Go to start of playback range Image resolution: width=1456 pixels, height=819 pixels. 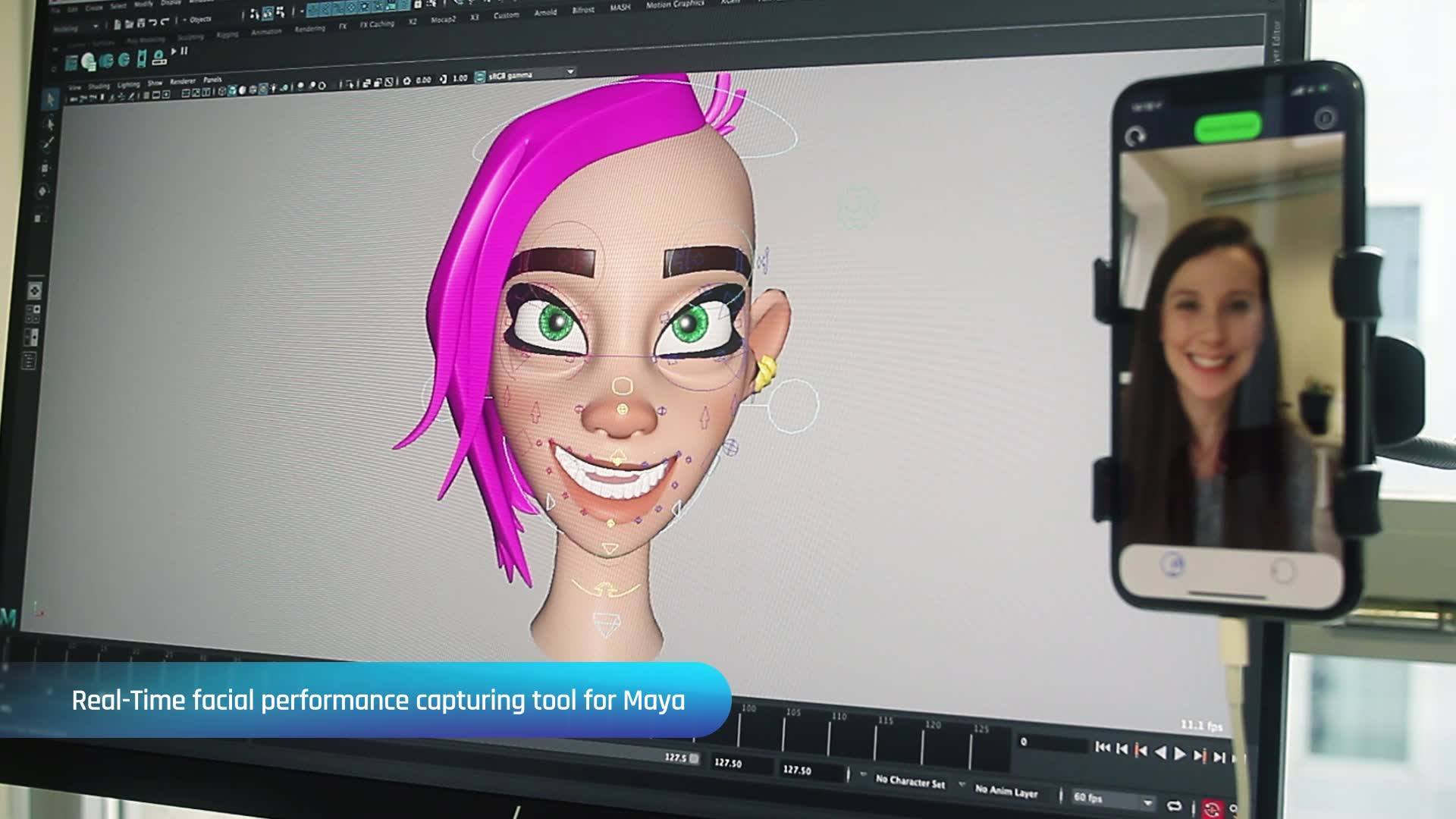tap(1102, 748)
